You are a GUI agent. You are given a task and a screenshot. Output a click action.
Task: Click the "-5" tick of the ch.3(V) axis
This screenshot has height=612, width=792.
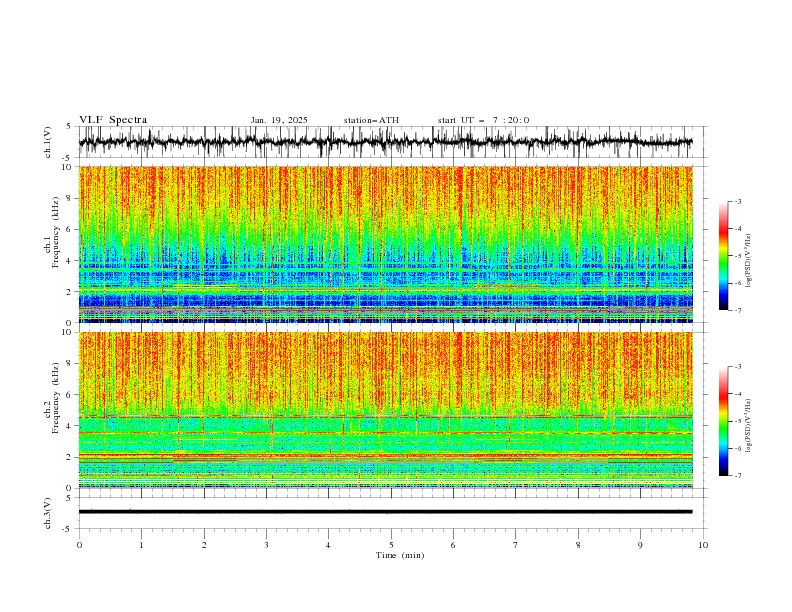pyautogui.click(x=67, y=530)
